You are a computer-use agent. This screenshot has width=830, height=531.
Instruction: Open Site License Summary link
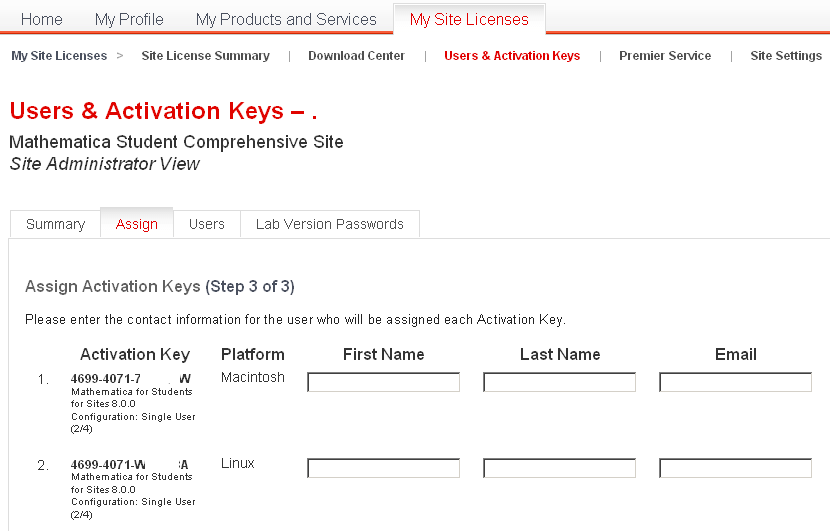point(205,56)
